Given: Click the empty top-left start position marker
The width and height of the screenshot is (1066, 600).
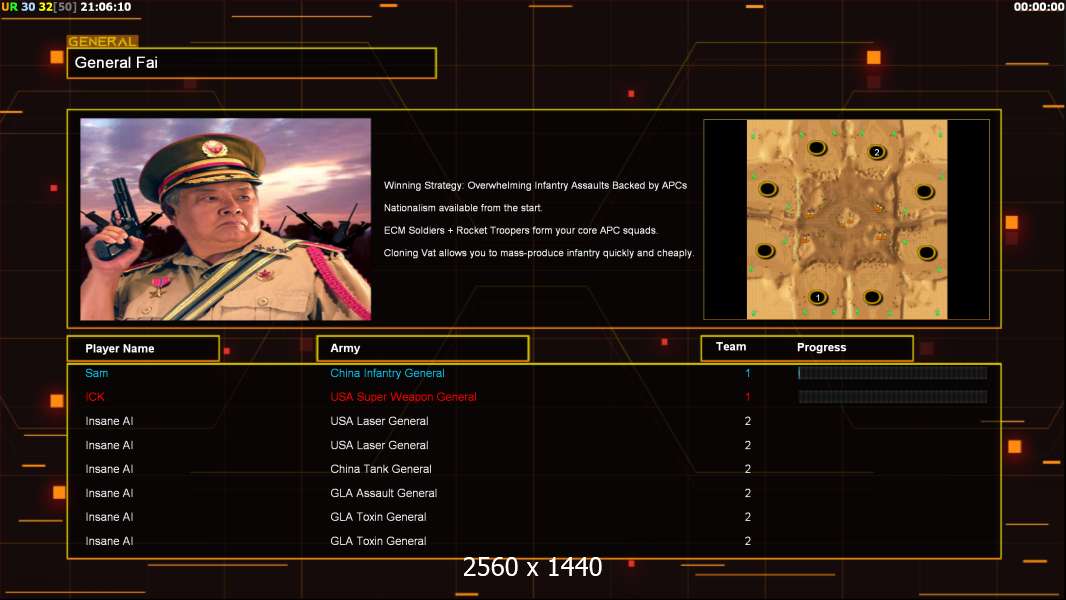Looking at the screenshot, I should (816, 149).
